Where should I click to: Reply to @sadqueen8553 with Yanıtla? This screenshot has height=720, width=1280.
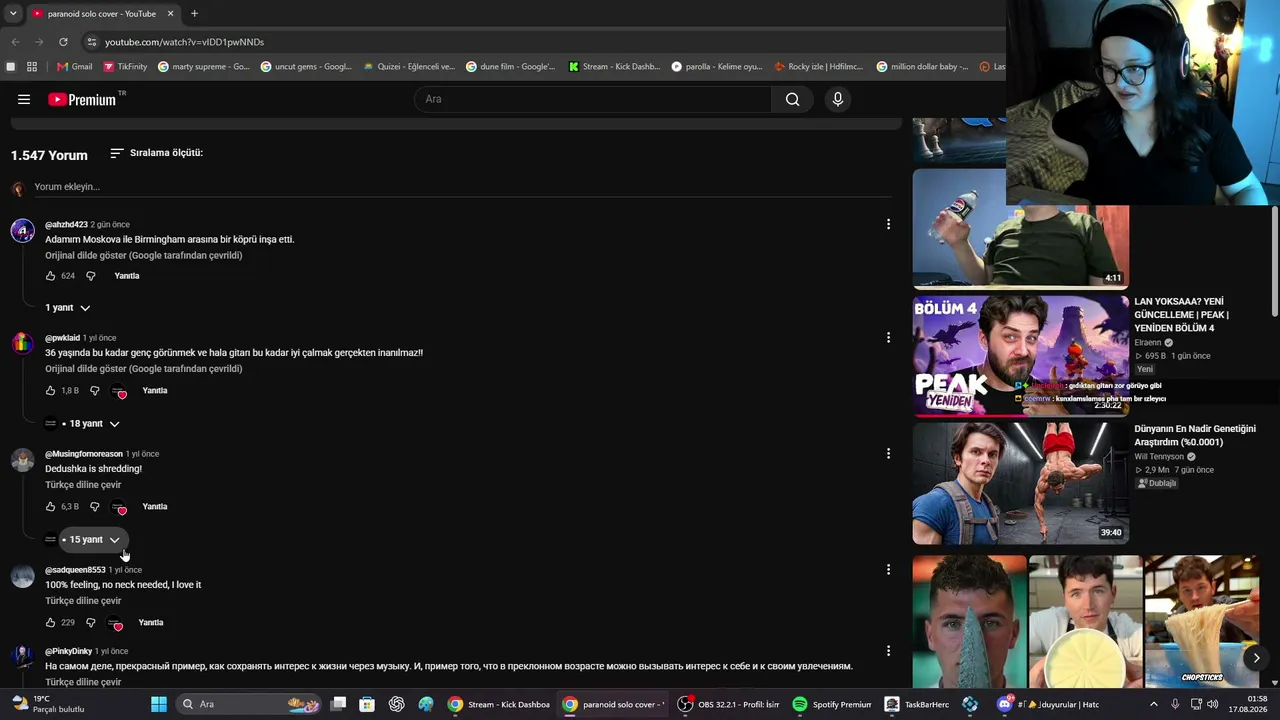click(151, 623)
